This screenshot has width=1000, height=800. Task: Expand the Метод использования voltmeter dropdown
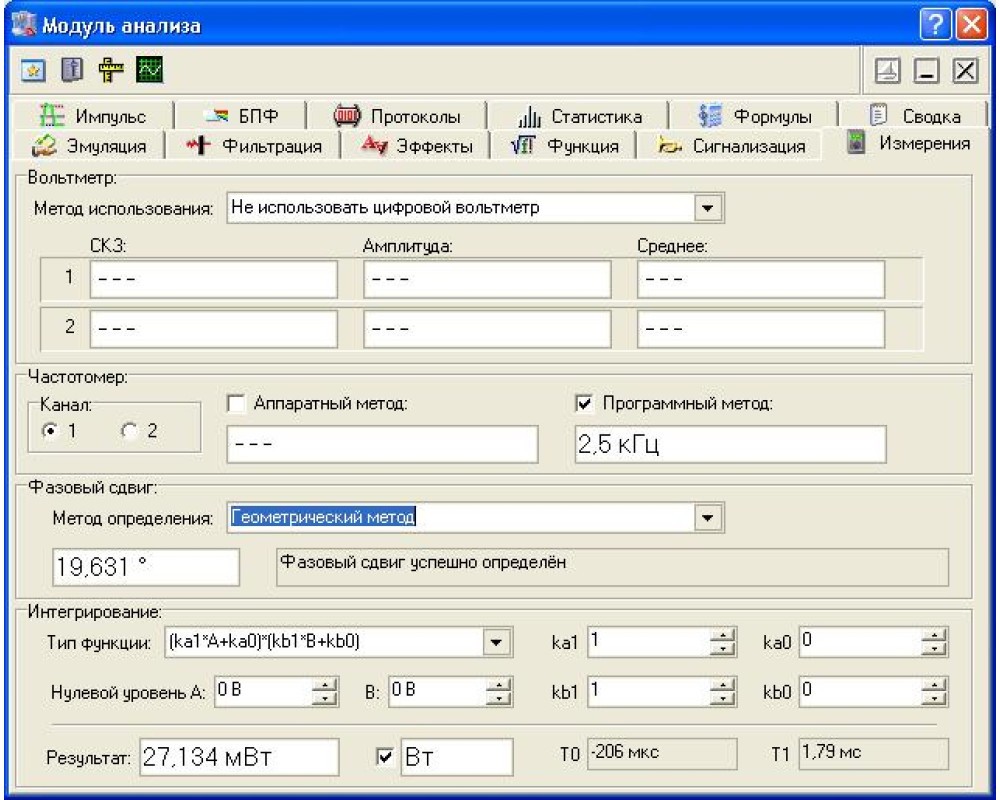pyautogui.click(x=708, y=208)
